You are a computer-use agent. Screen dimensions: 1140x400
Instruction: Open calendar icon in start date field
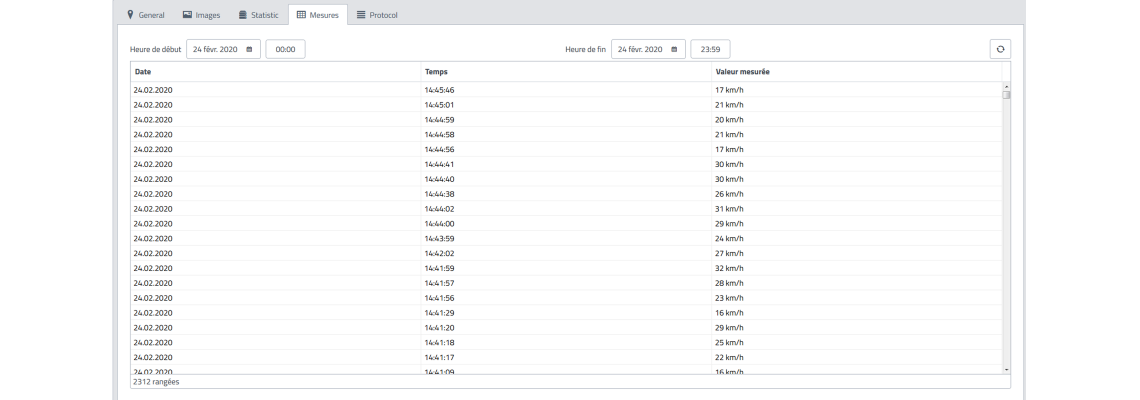click(248, 49)
